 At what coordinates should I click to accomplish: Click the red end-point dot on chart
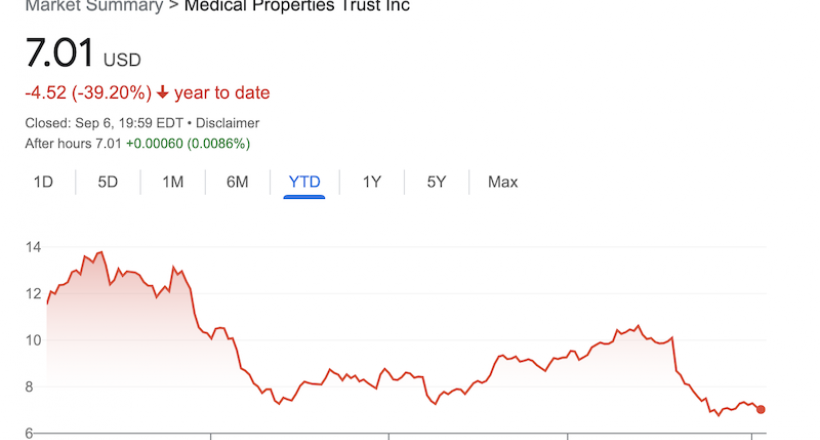click(x=760, y=410)
